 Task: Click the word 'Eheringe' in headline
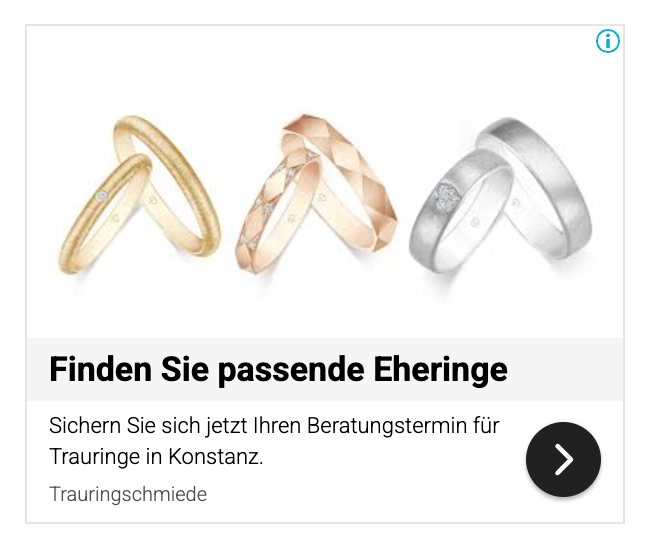pos(441,369)
